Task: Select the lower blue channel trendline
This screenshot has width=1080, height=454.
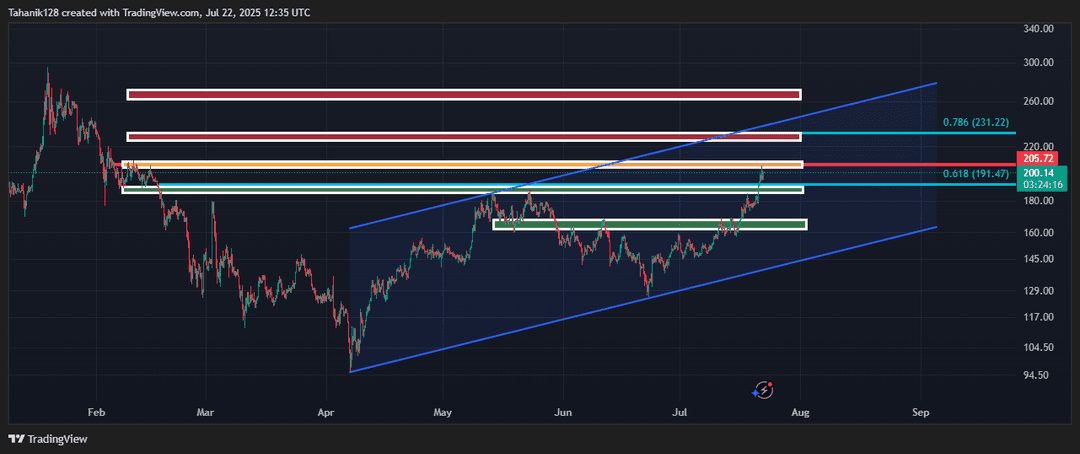Action: (643, 299)
